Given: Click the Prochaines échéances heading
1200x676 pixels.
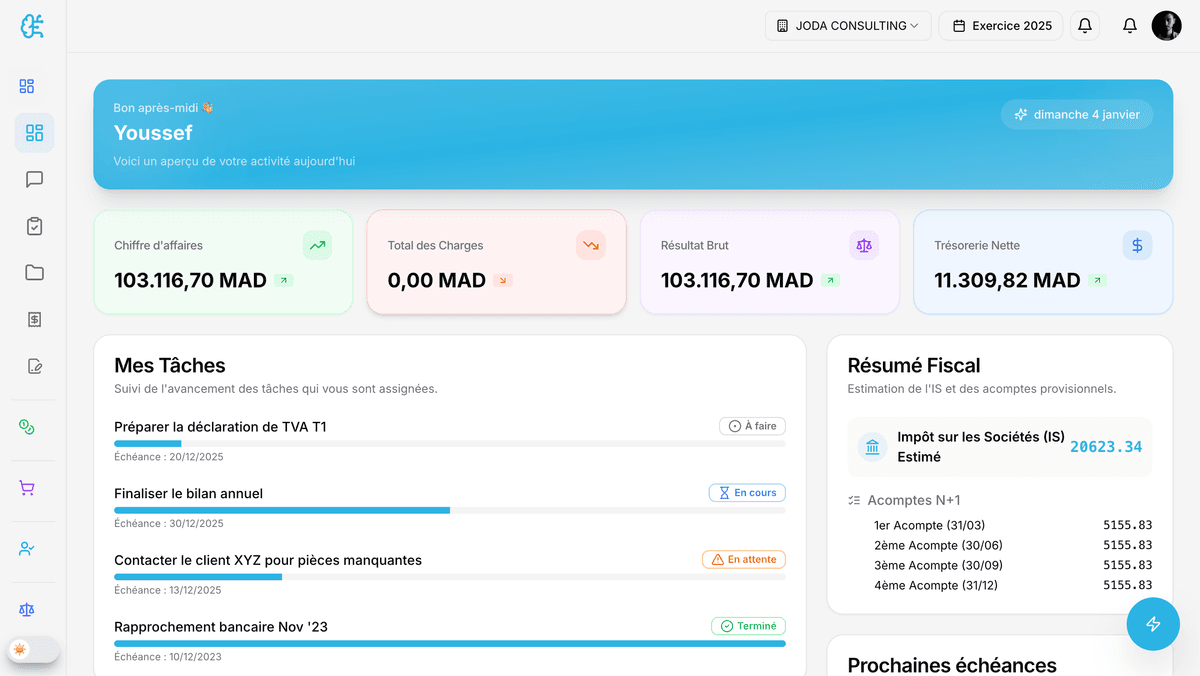Looking at the screenshot, I should pyautogui.click(x=952, y=665).
